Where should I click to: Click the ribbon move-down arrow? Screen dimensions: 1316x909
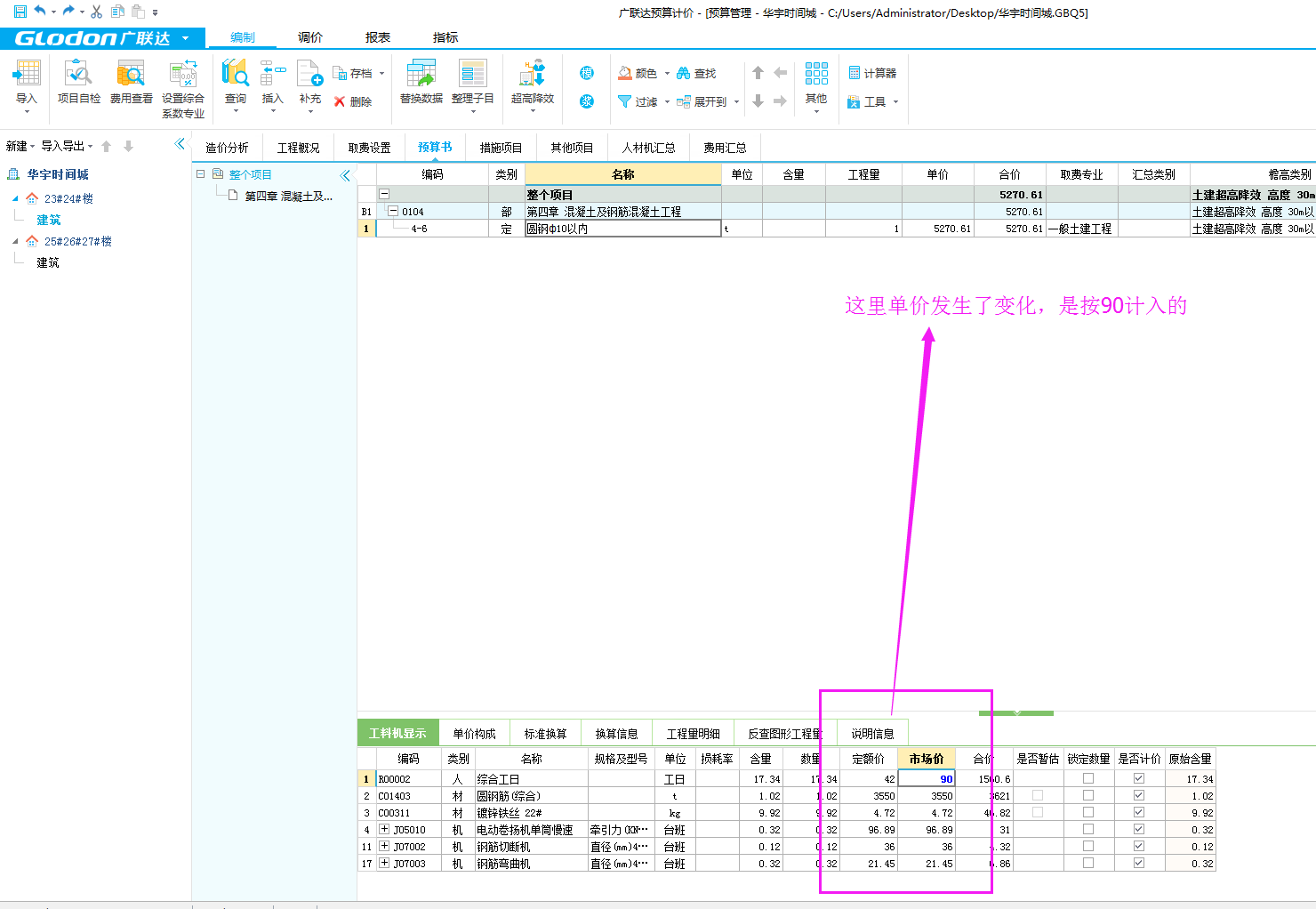(x=758, y=101)
